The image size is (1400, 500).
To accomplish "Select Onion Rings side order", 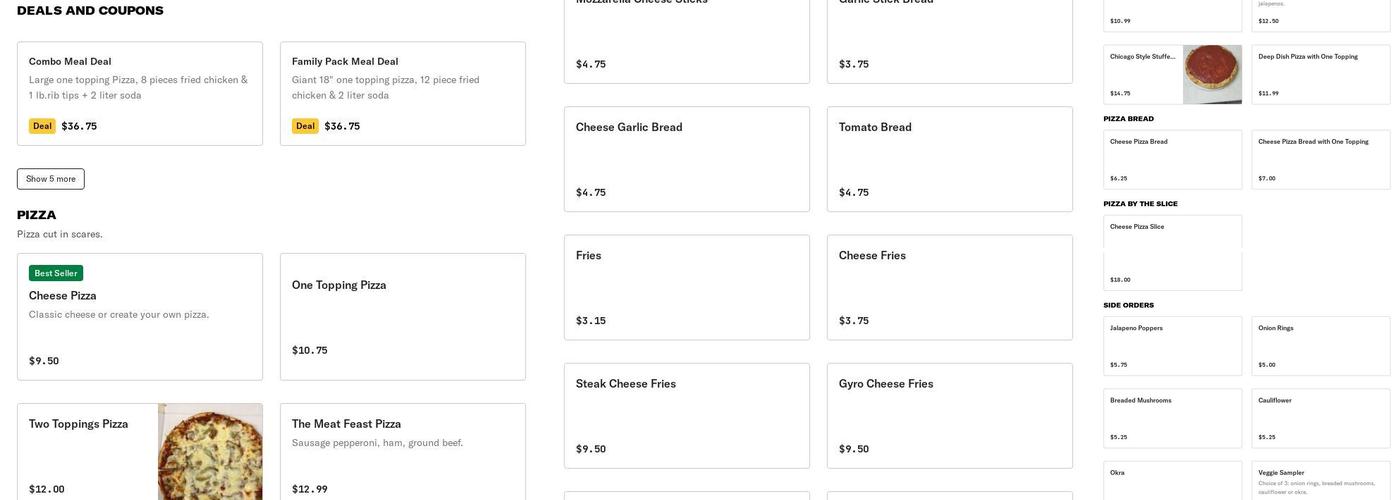I will [x=1323, y=346].
